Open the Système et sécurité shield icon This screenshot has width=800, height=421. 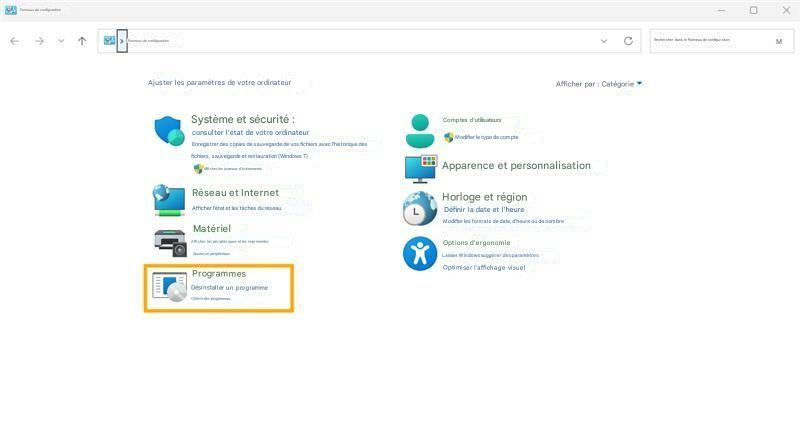(x=169, y=131)
